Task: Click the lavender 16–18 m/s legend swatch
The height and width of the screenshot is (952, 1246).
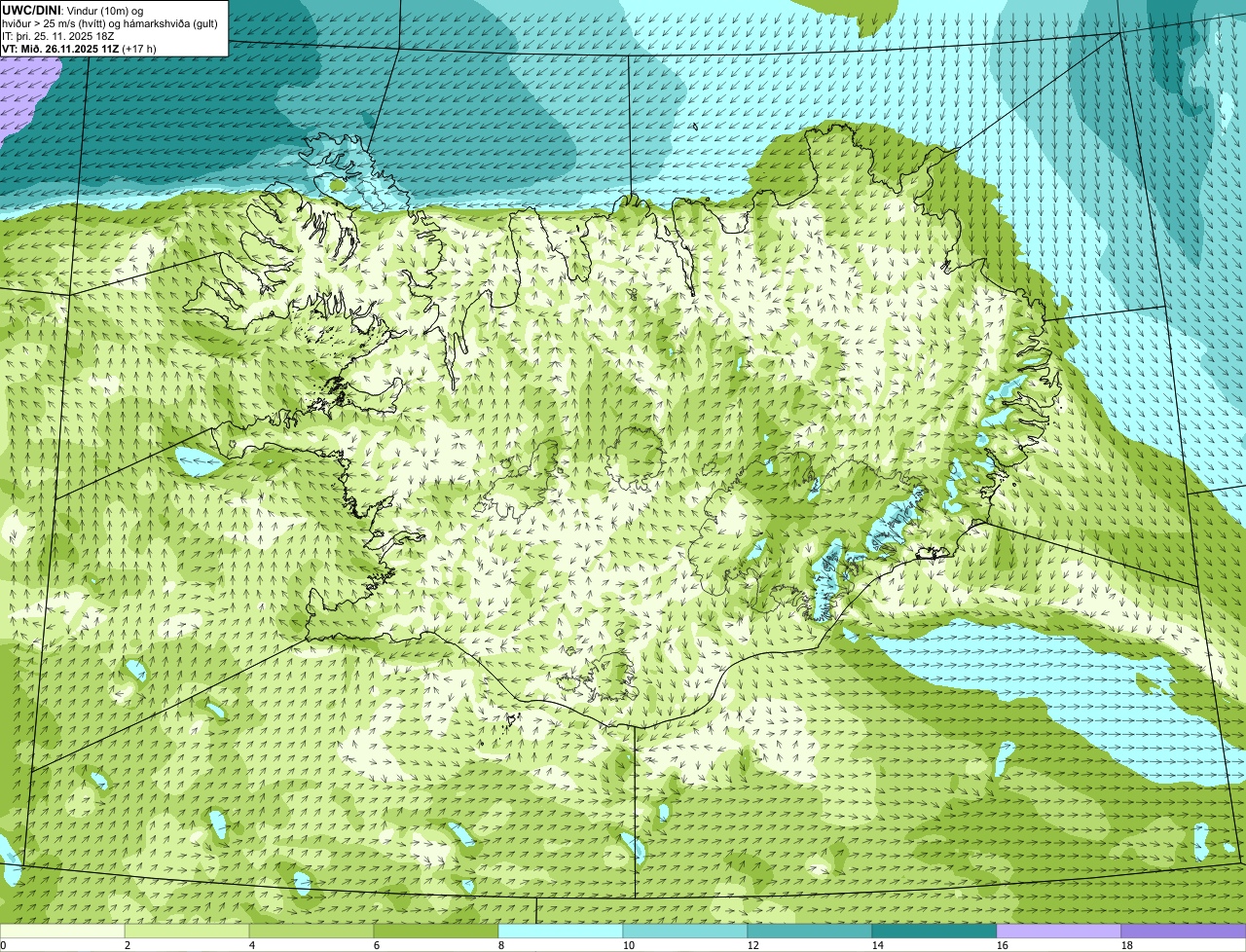Action: click(1059, 931)
